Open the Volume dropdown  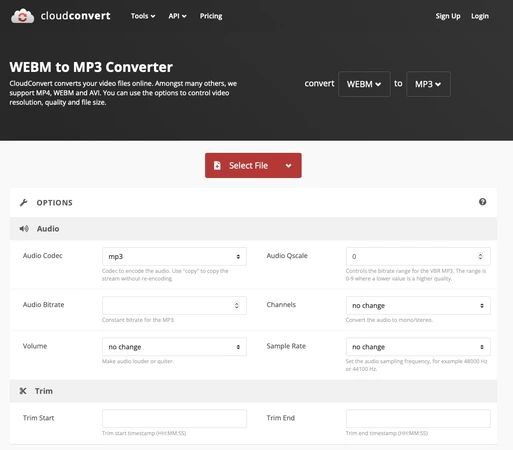click(x=174, y=347)
